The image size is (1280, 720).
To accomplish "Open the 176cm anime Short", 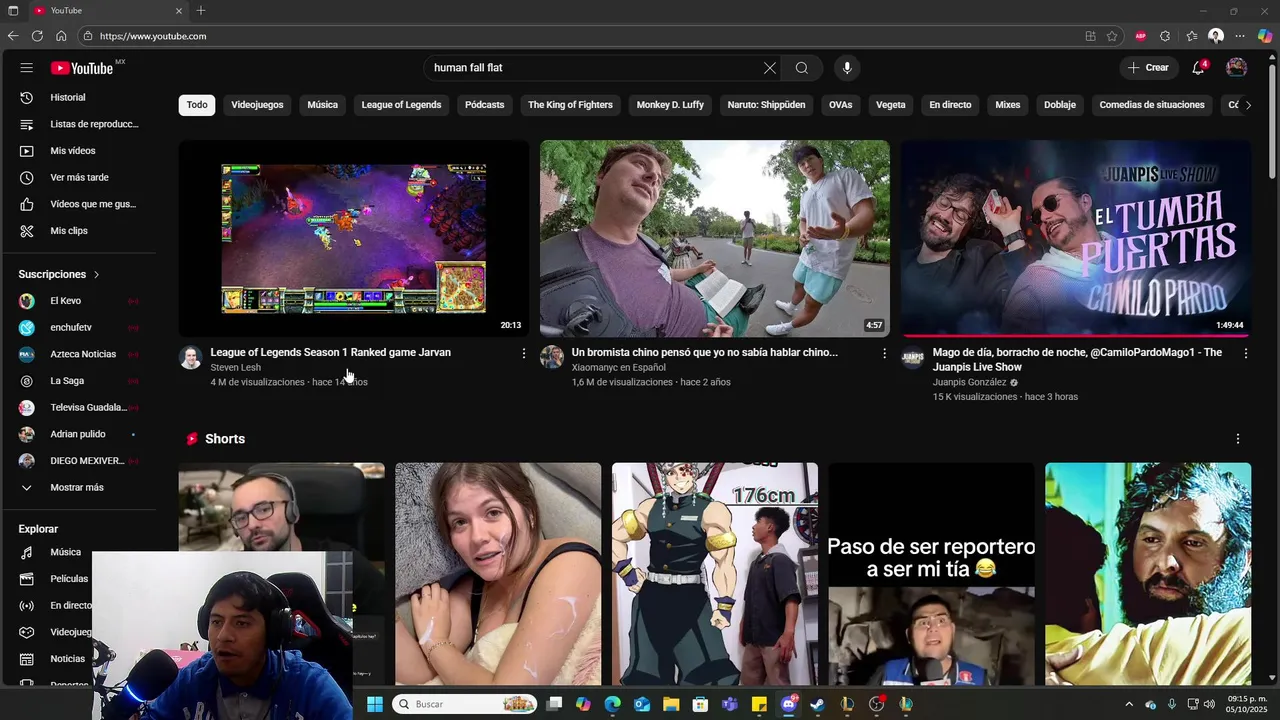I will (x=714, y=574).
